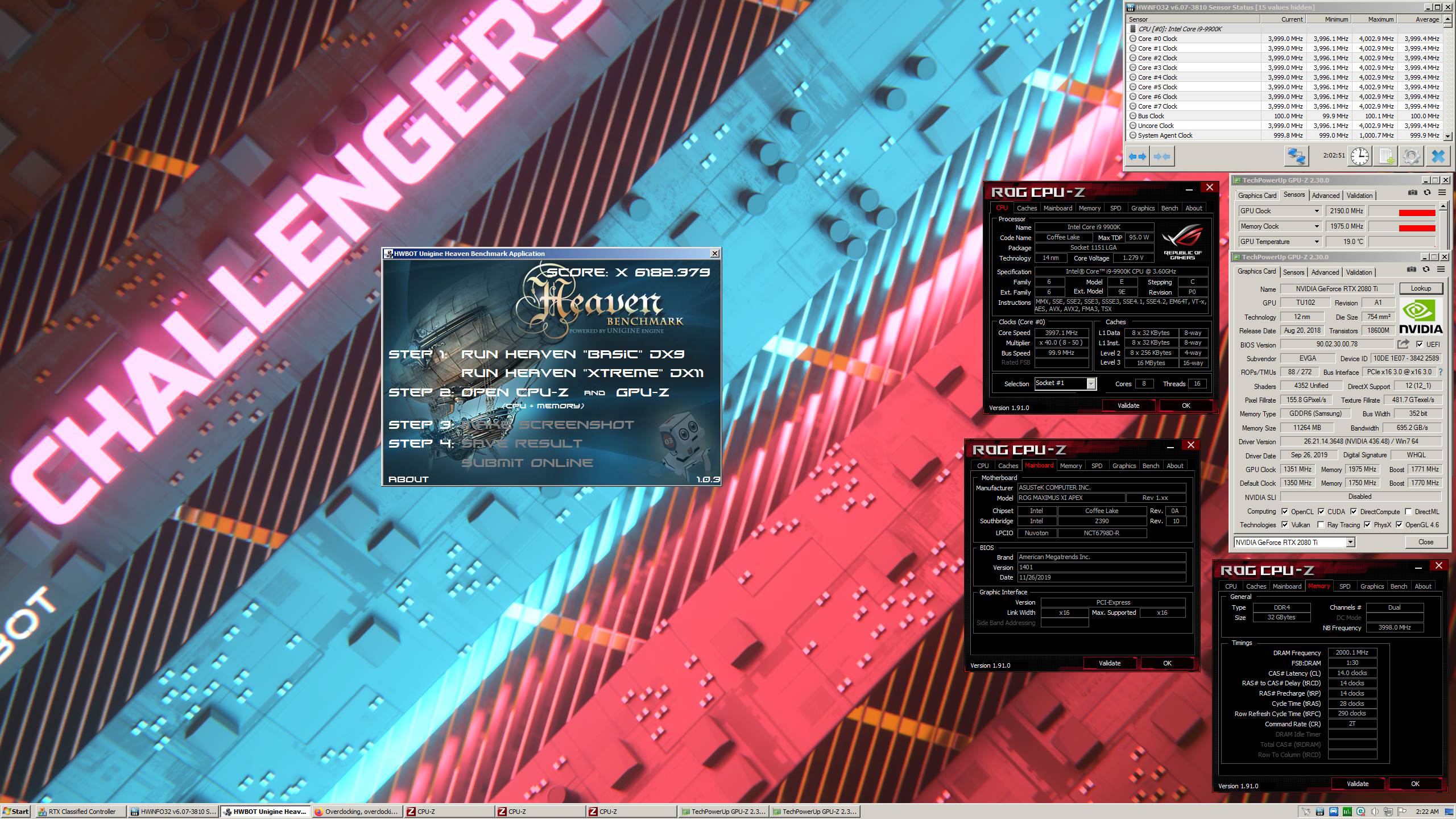The width and height of the screenshot is (1456, 819).
Task: Toggle DirectML checkbox in GPU-Z
Action: pos(1408,511)
